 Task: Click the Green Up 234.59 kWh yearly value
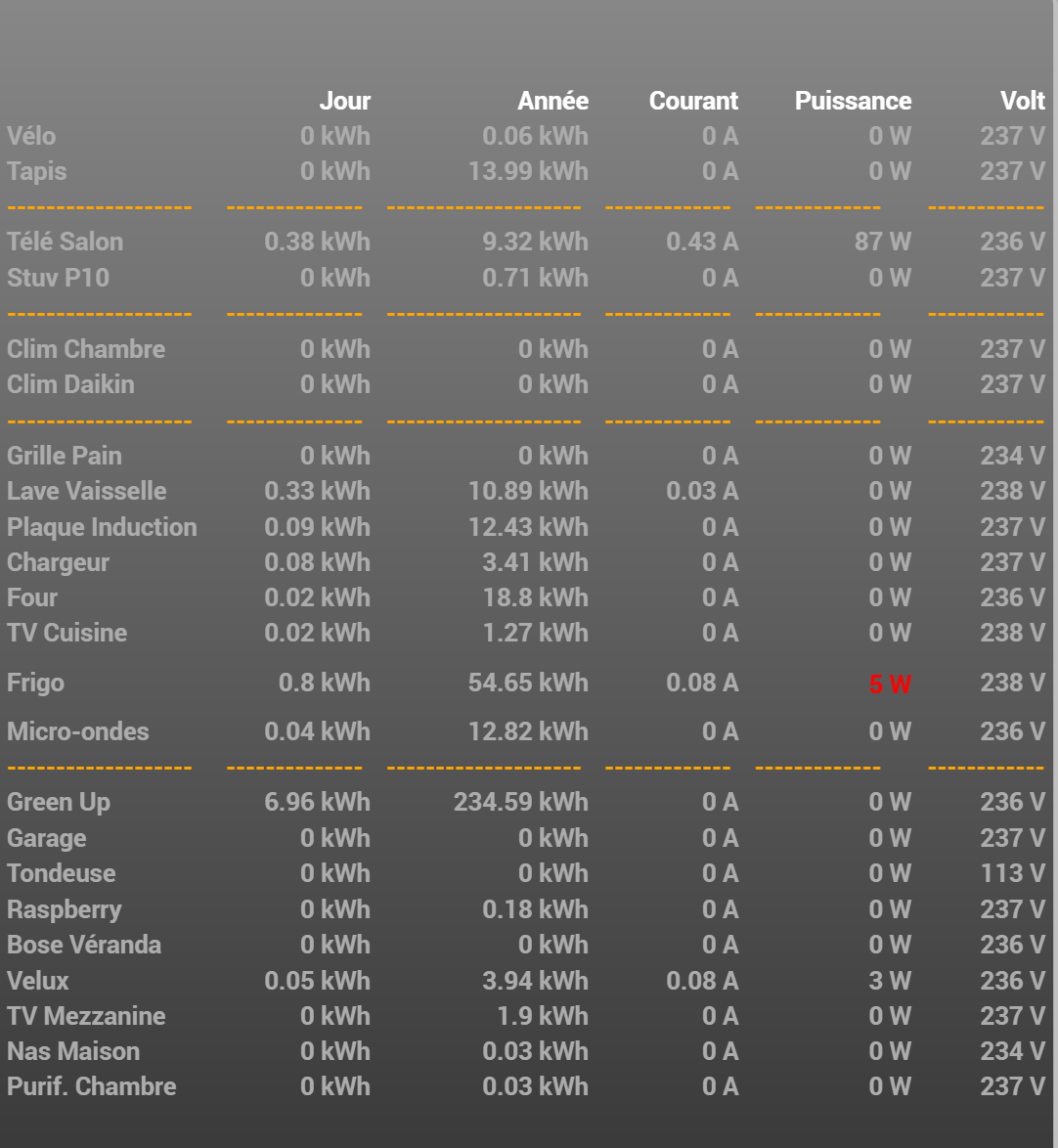pyautogui.click(x=520, y=803)
